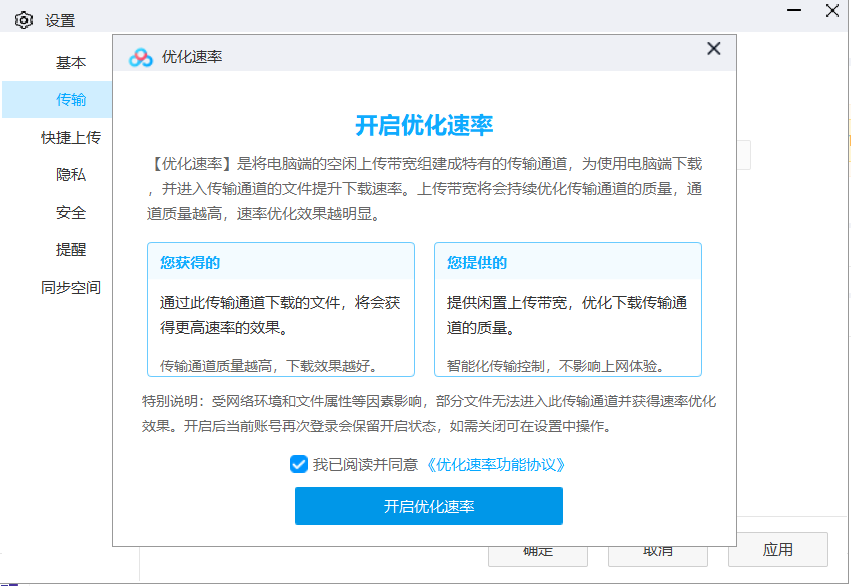Open the 安全 settings tab
The height and width of the screenshot is (586, 851).
[x=71, y=212]
